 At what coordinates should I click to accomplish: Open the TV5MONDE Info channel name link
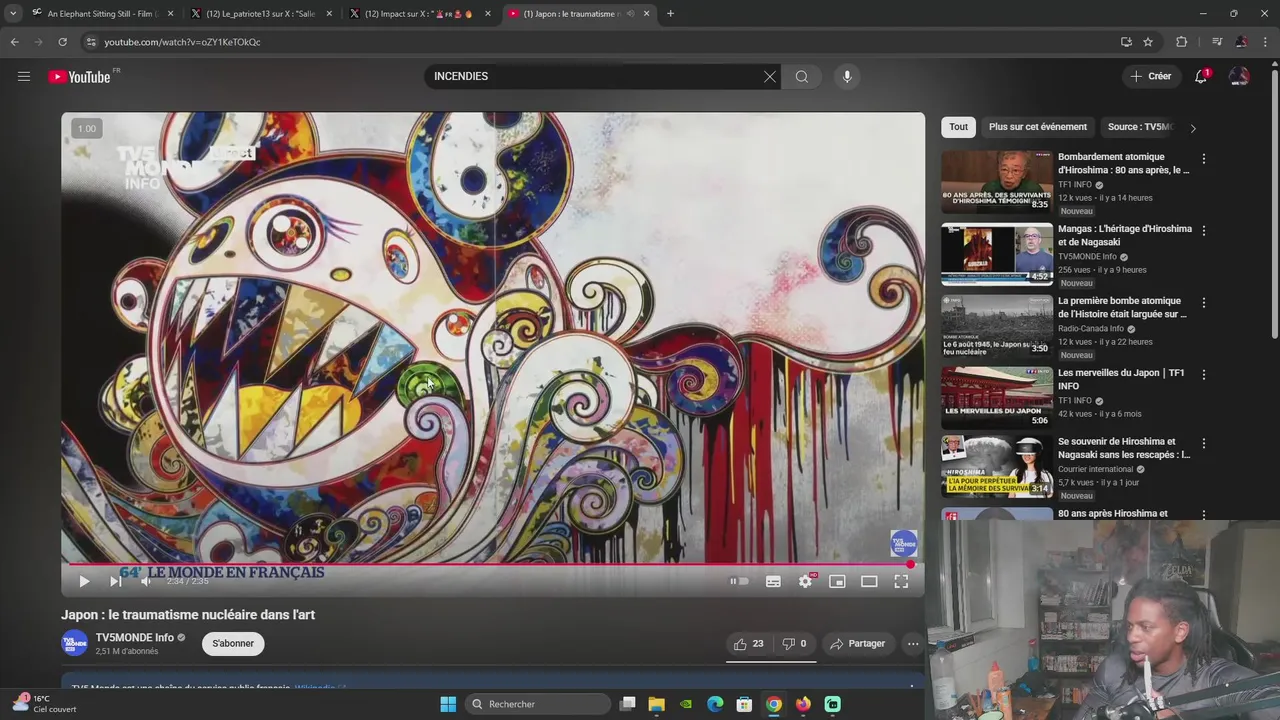[134, 637]
